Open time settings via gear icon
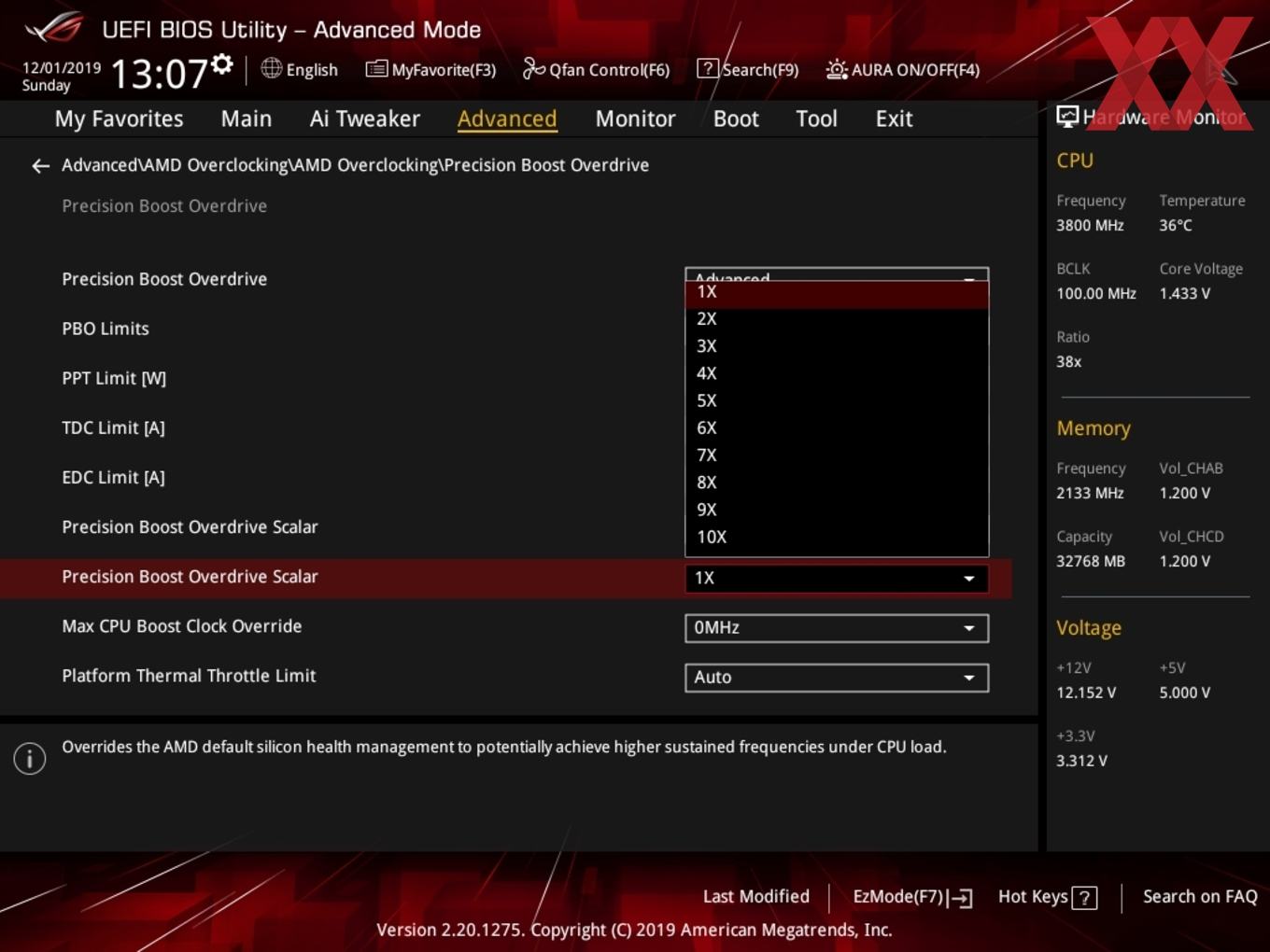The image size is (1270, 952). click(222, 63)
